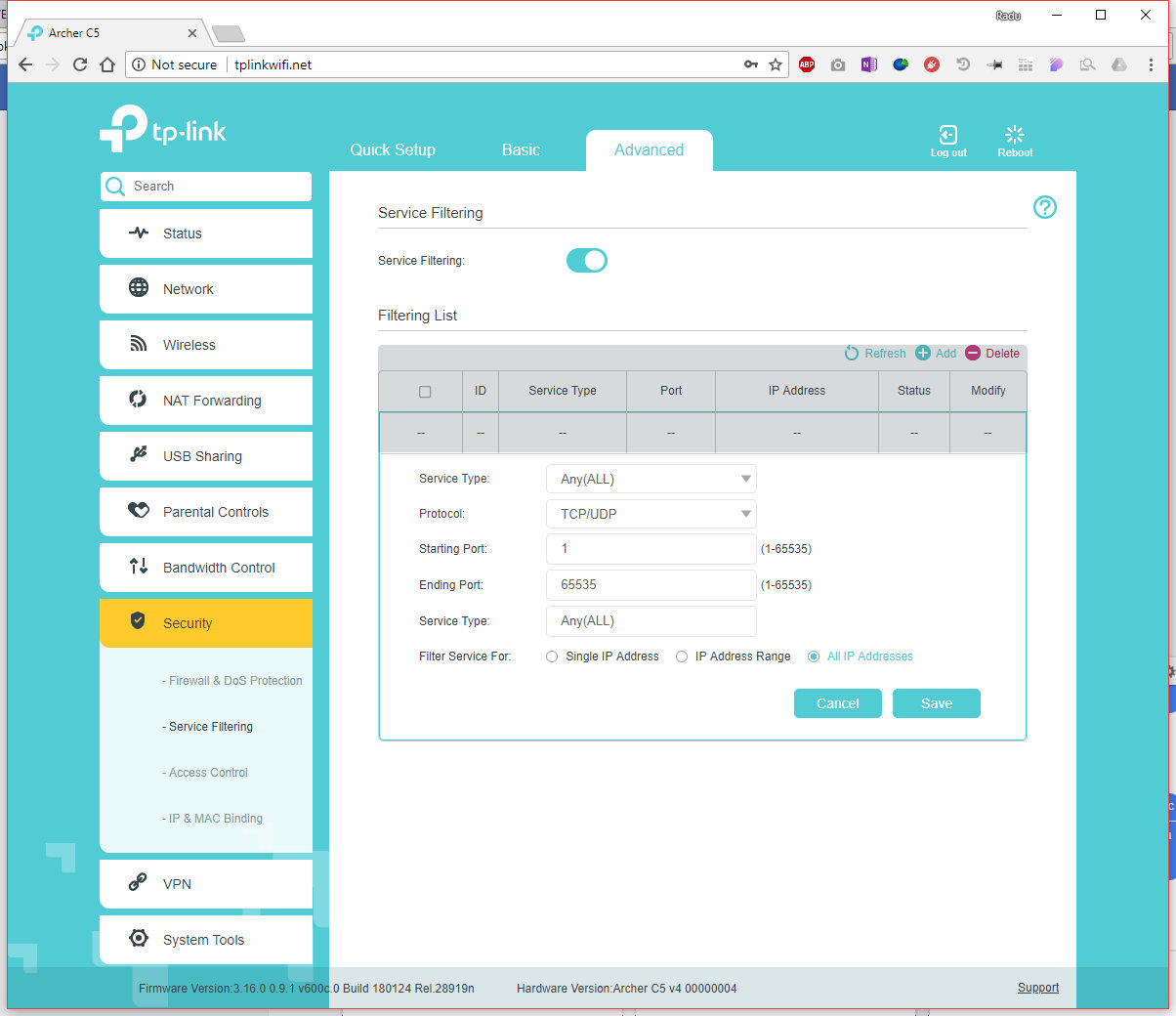
Task: Click the search magnifier icon in sidebar
Action: tap(115, 187)
